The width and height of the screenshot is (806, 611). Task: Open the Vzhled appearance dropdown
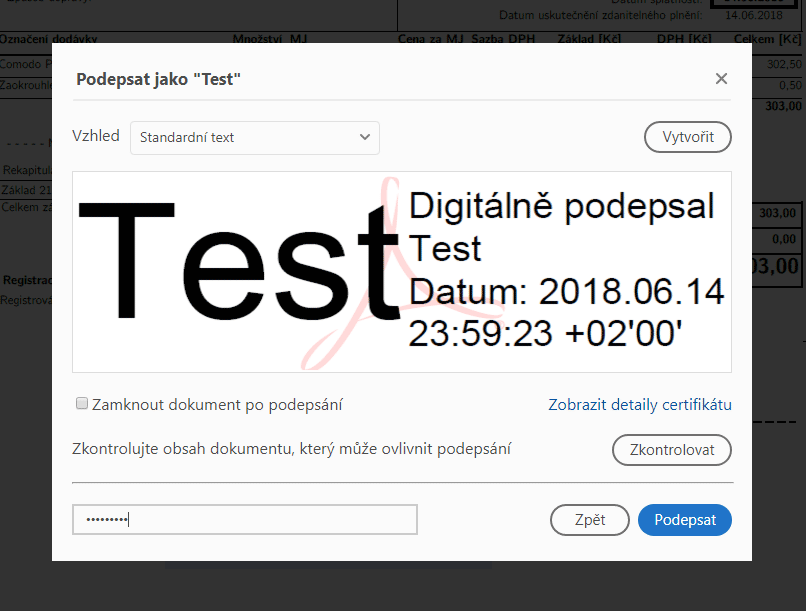pyautogui.click(x=255, y=138)
